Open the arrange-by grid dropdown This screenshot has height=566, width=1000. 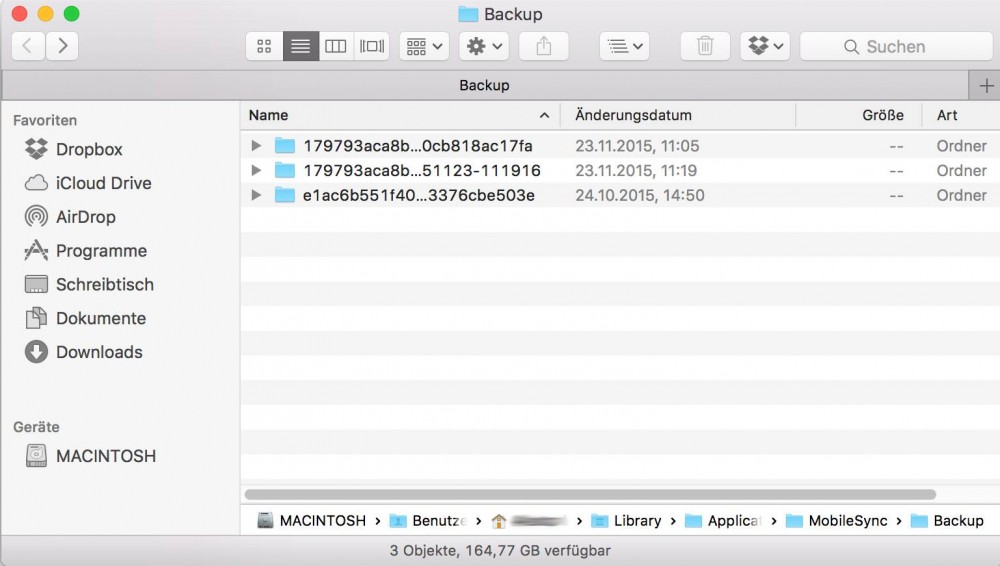point(424,46)
